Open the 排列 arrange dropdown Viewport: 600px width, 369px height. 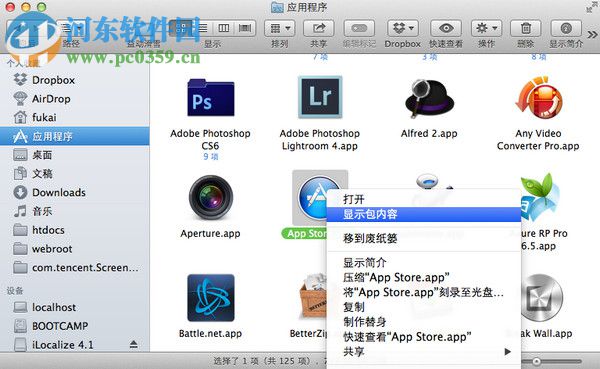pos(280,28)
